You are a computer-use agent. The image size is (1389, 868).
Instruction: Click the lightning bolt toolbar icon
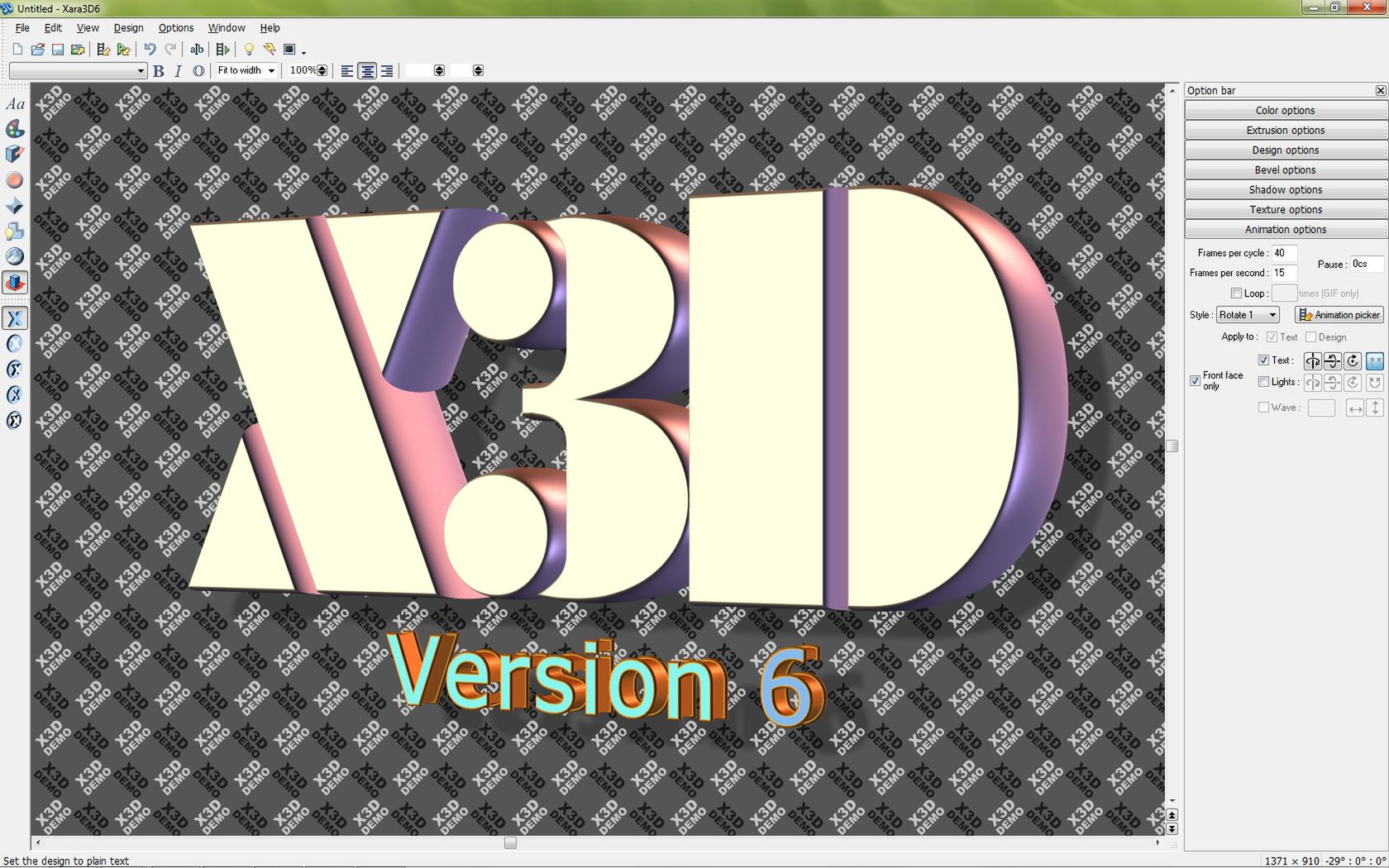click(x=269, y=50)
